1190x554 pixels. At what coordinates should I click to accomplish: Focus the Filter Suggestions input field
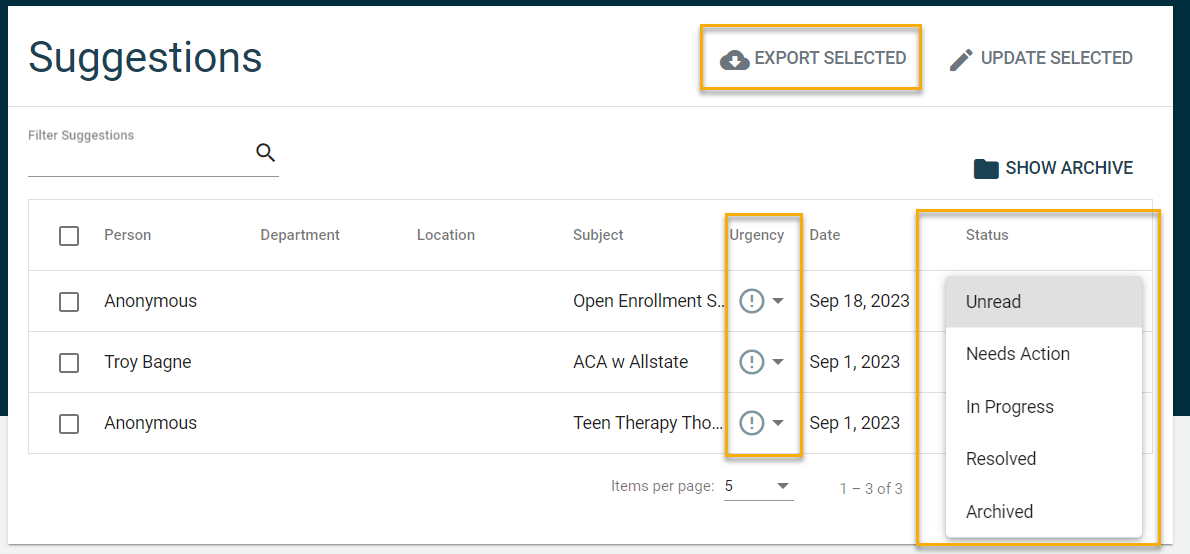(138, 157)
